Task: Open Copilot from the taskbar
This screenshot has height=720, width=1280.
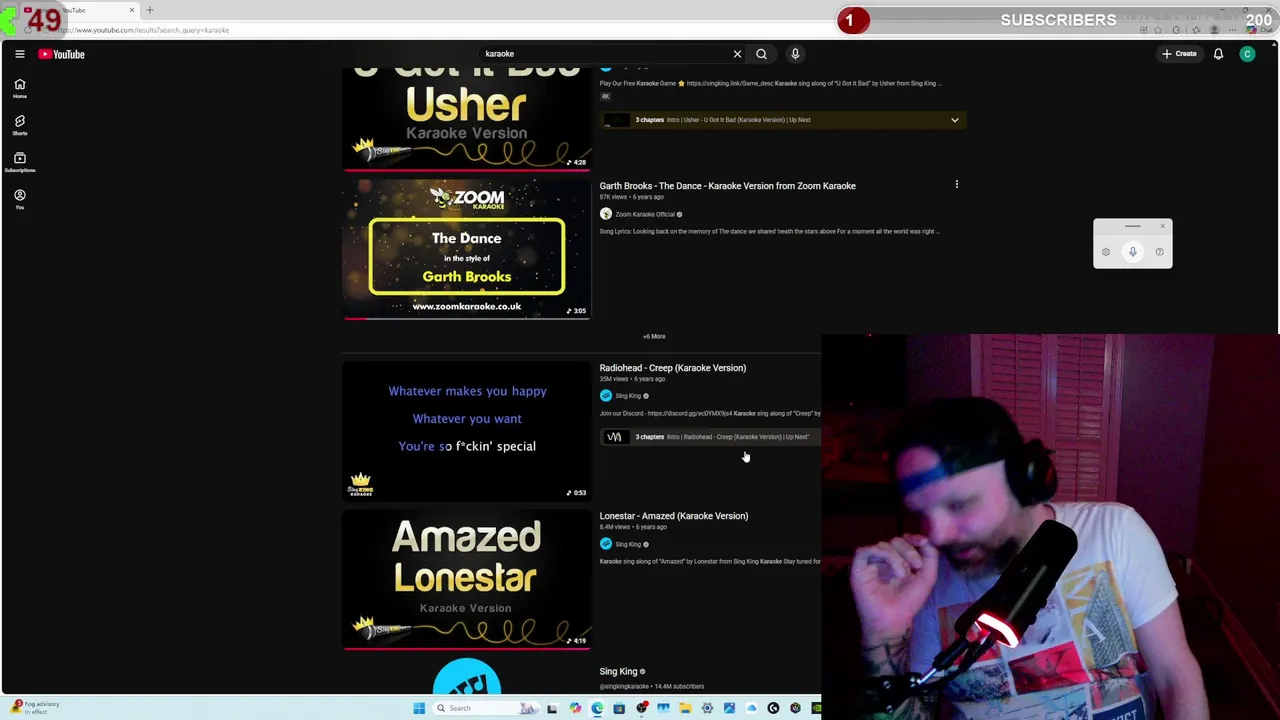Action: pos(575,708)
